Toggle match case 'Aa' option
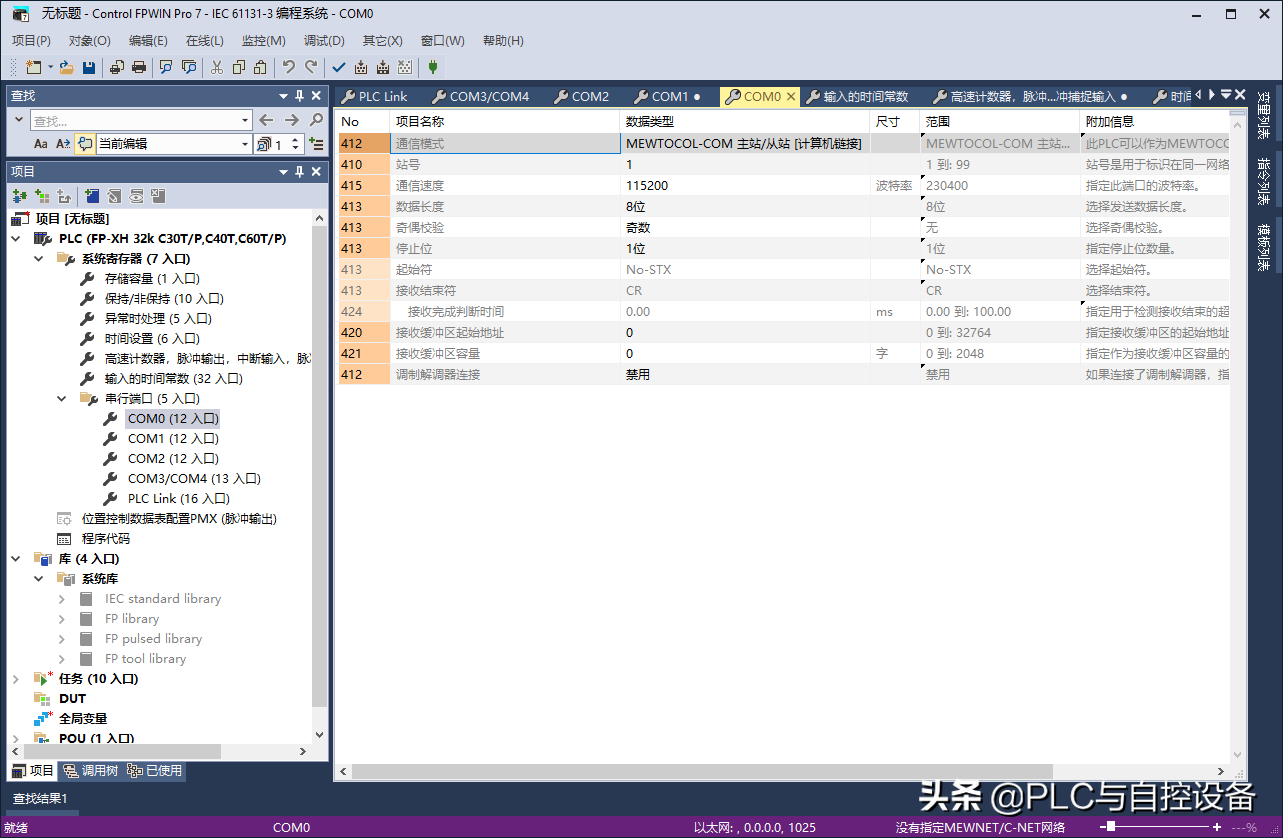The image size is (1283, 838). click(41, 144)
